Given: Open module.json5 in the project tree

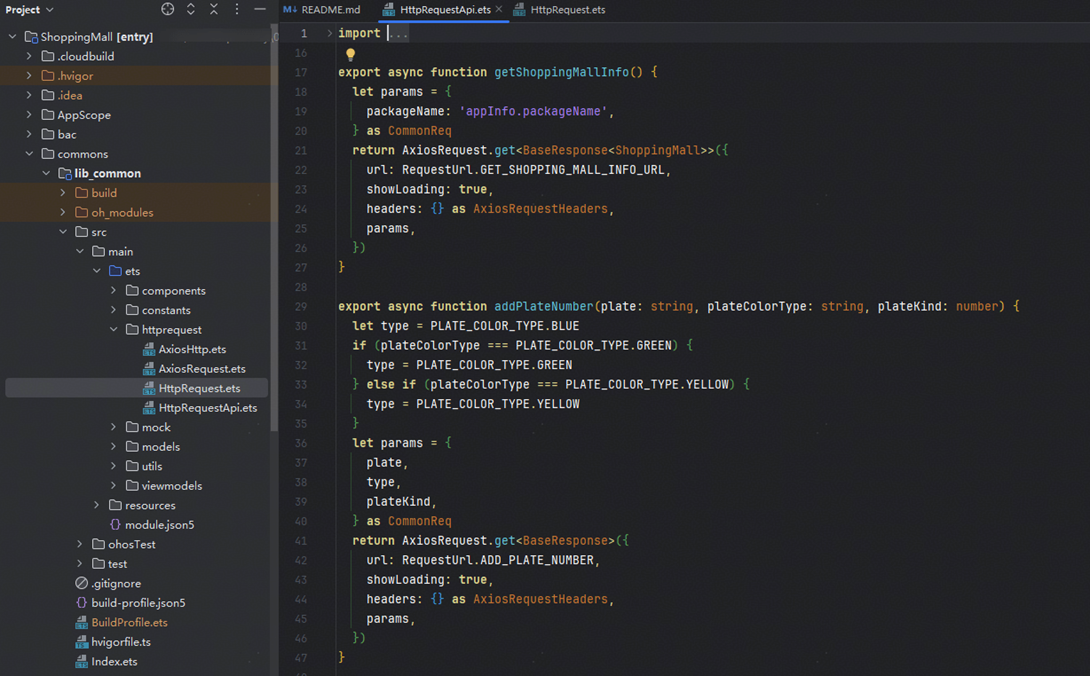Looking at the screenshot, I should [159, 525].
